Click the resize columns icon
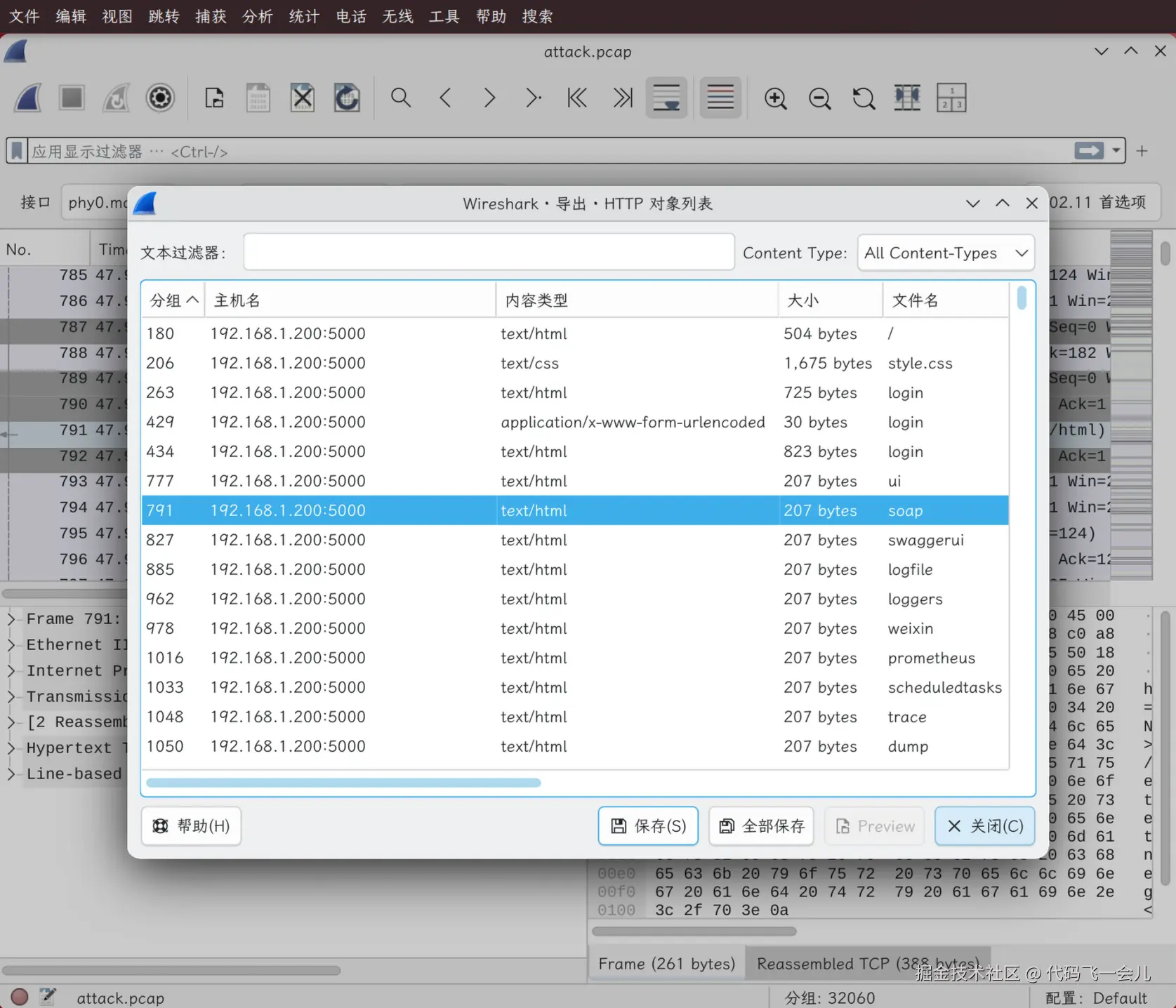Viewport: 1176px width, 1008px height. (x=907, y=98)
